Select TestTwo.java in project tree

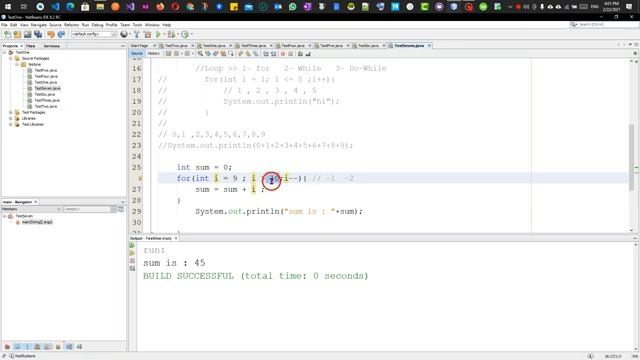(x=46, y=106)
